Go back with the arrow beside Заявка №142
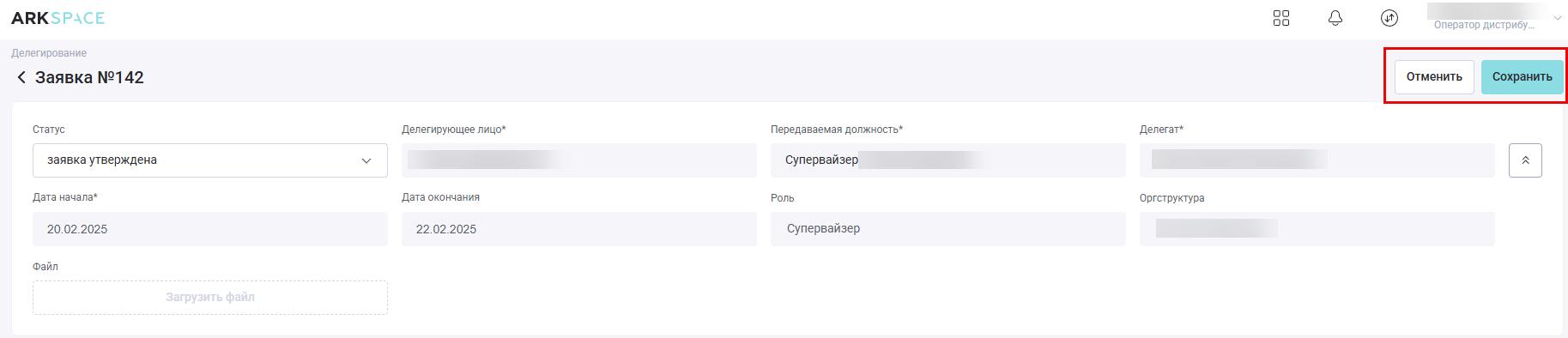1568x338 pixels. coord(21,77)
